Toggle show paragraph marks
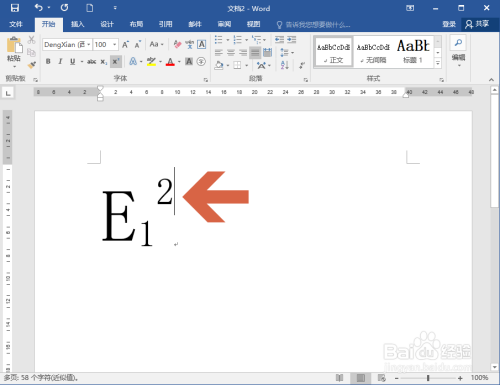Screen dimensions: 500x385 pyautogui.click(x=302, y=65)
